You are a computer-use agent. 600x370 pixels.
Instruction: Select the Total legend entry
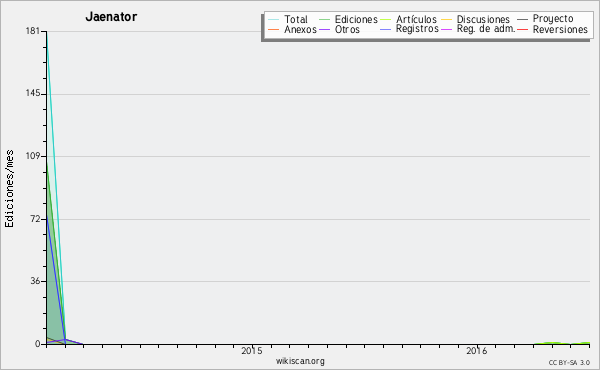point(296,19)
